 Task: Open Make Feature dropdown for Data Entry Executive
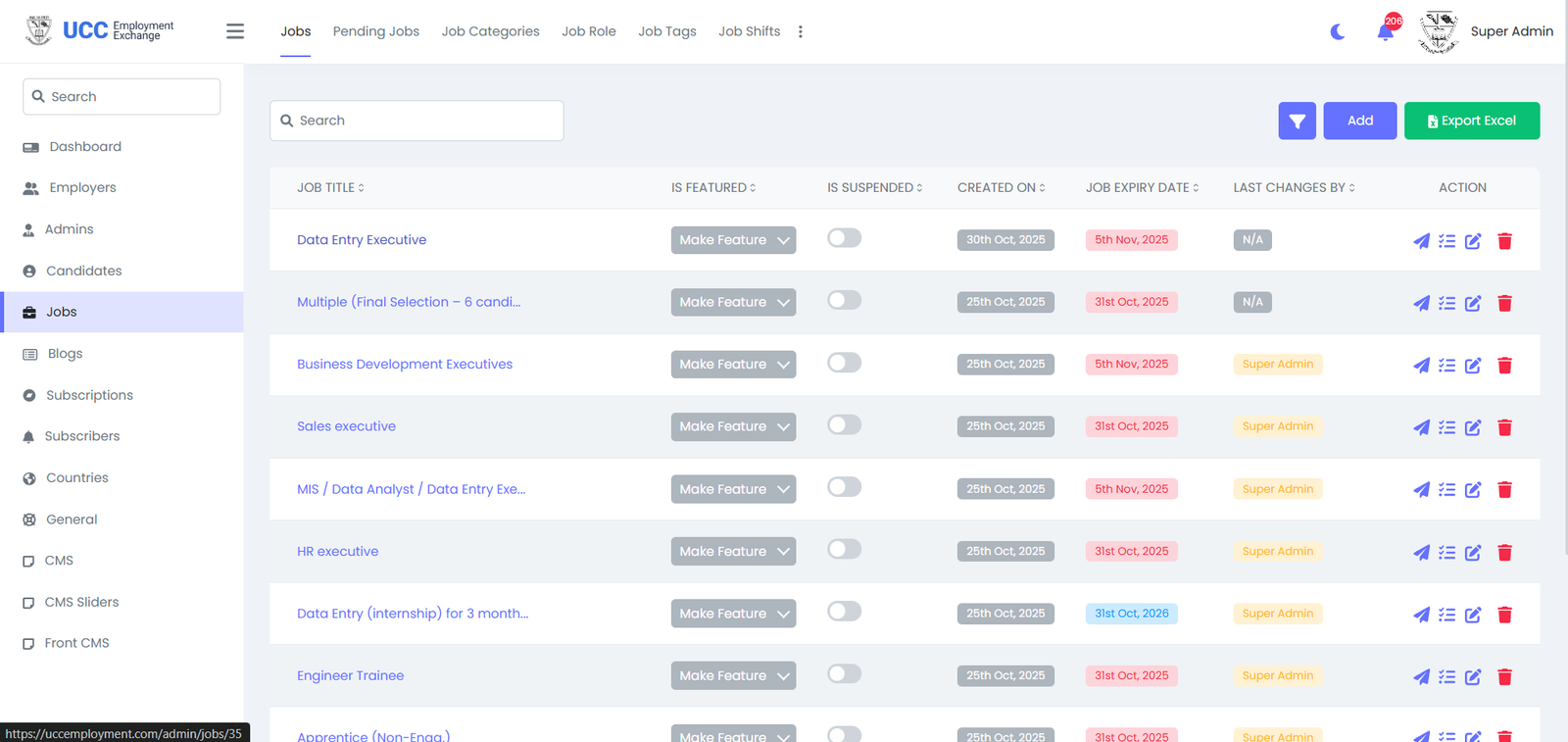[x=733, y=240]
